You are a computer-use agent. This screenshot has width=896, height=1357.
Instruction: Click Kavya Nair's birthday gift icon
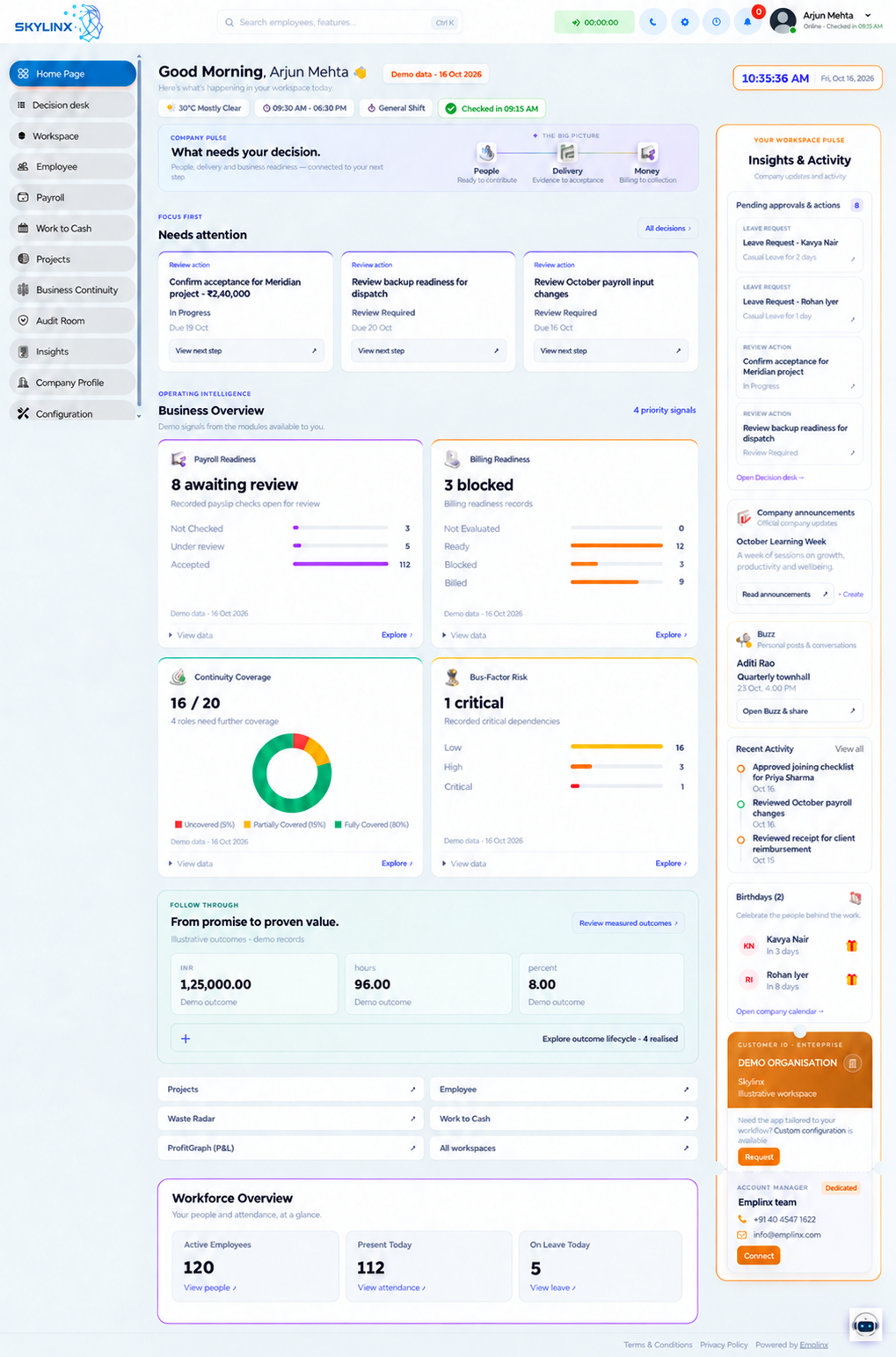coord(851,945)
